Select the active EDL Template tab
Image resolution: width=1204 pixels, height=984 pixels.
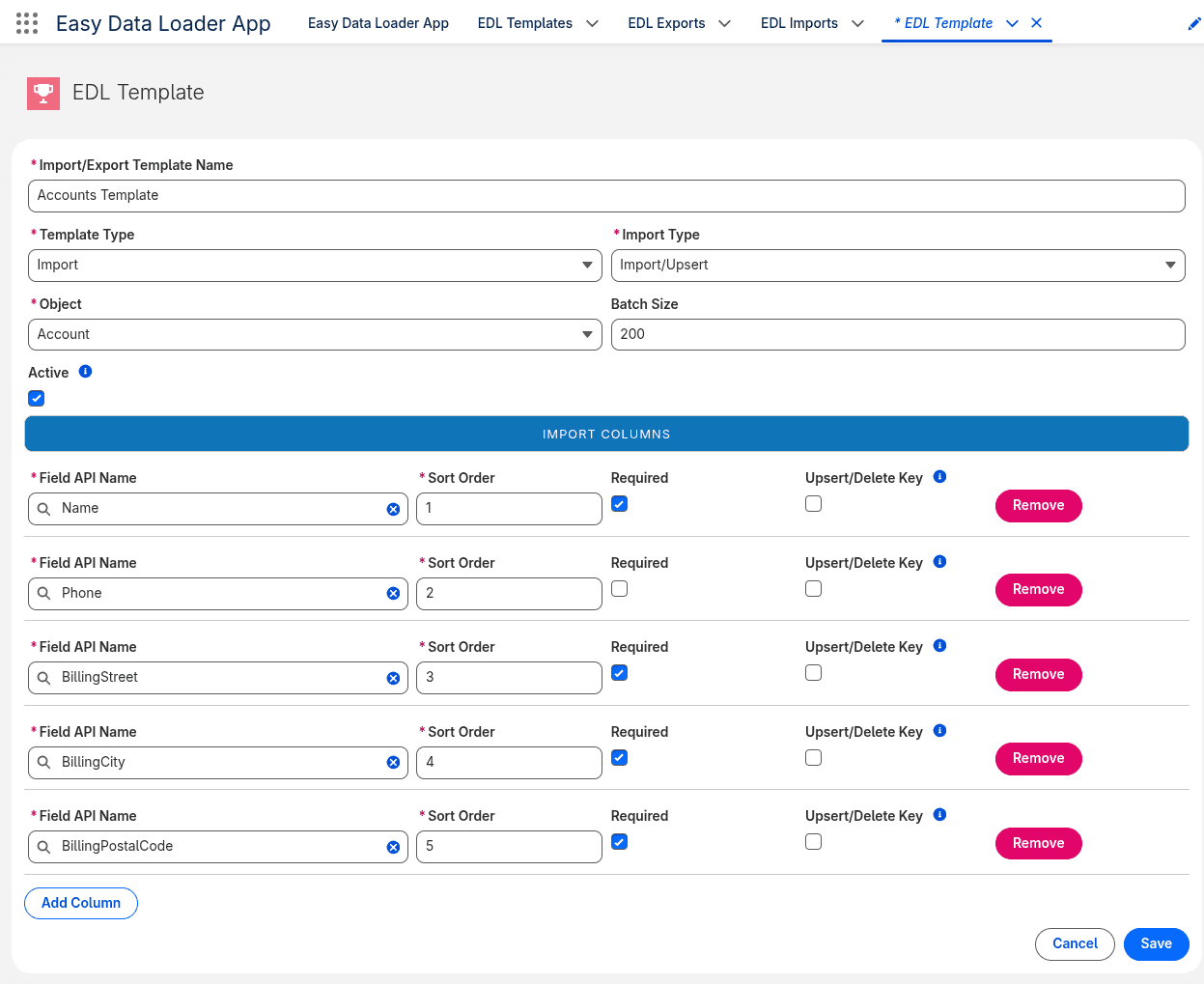(x=943, y=23)
